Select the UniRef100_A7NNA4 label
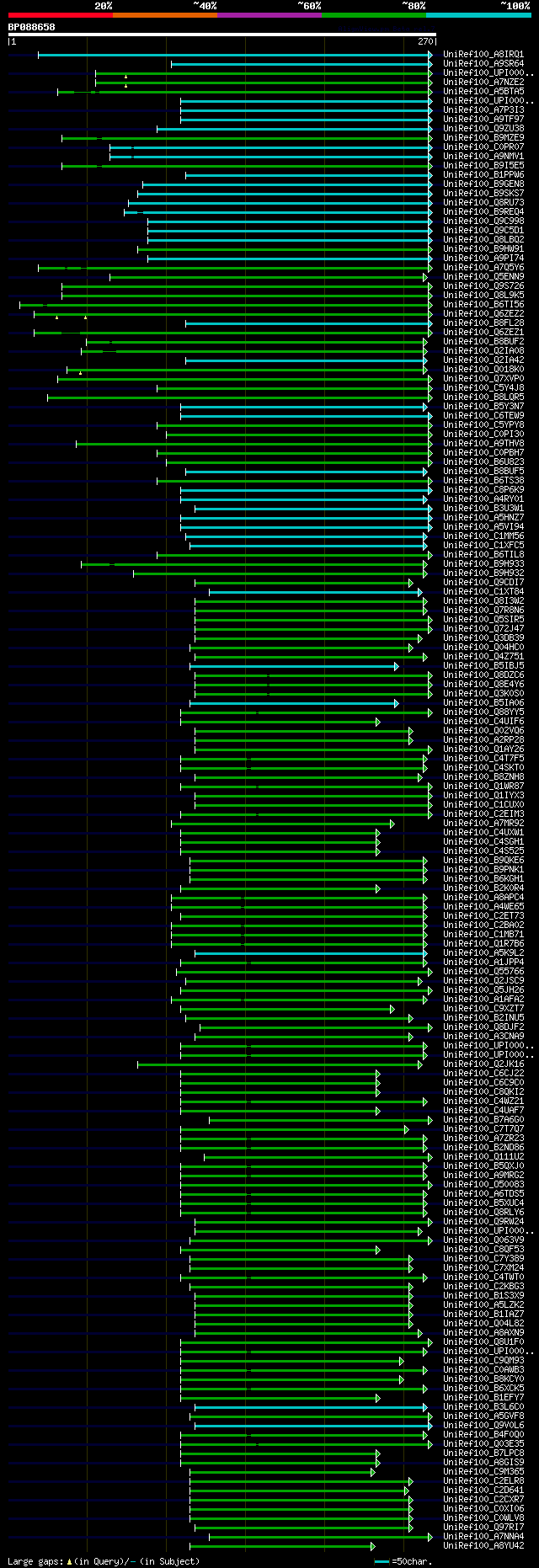This screenshot has width=539, height=1568. click(483, 1537)
